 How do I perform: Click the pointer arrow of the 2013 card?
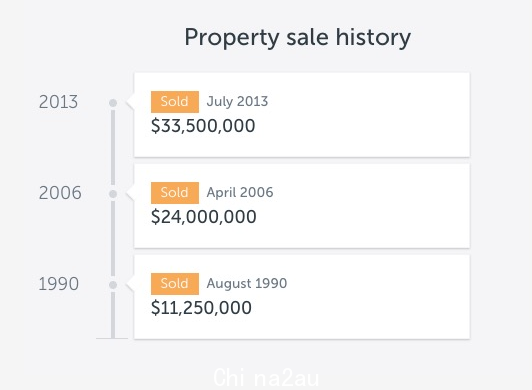click(130, 101)
